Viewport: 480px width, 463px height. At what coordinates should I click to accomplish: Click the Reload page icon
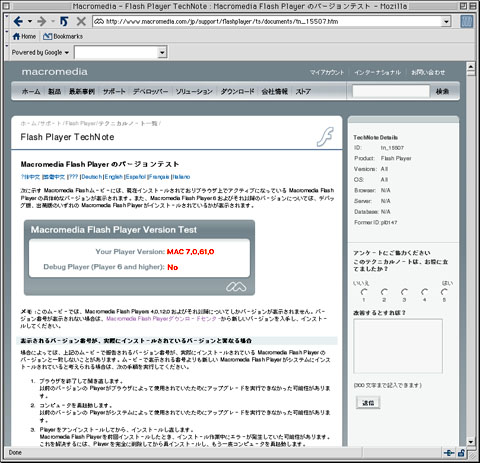tap(63, 22)
